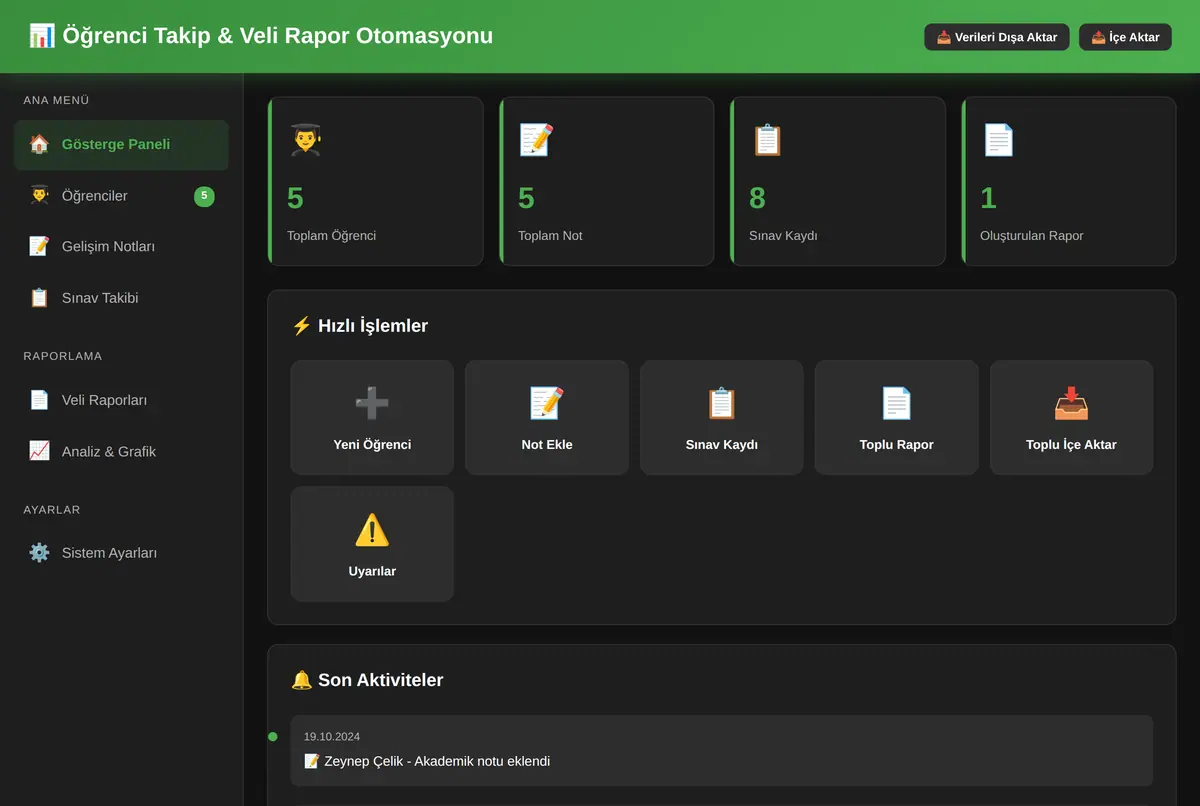Click the Not Ekle quick action label
This screenshot has height=806, width=1200.
(547, 444)
